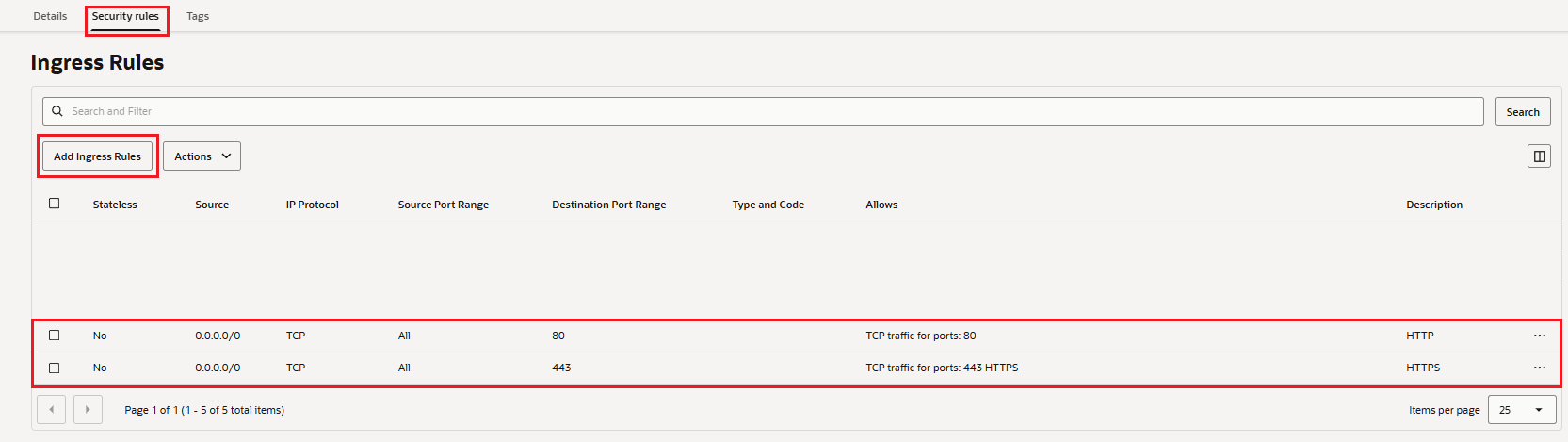
Task: Go to the Tags tab
Action: [198, 16]
